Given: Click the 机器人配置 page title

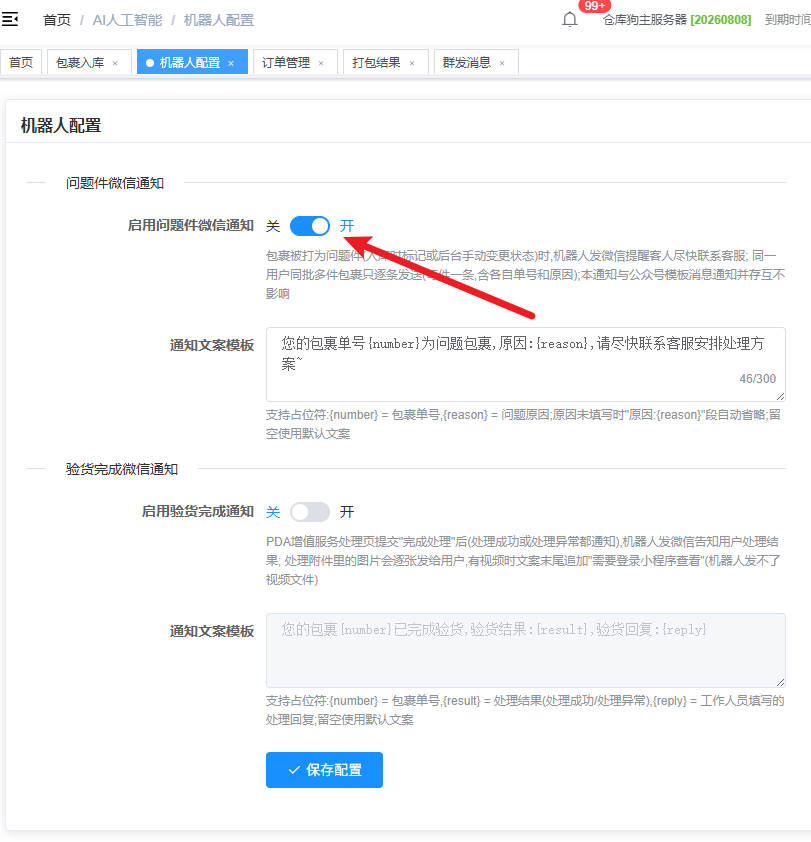Looking at the screenshot, I should (x=61, y=126).
